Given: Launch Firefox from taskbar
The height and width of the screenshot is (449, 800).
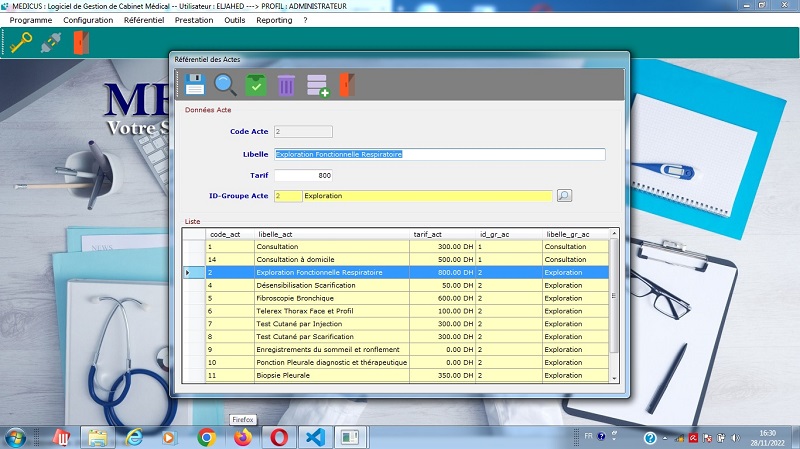Looking at the screenshot, I should [243, 438].
